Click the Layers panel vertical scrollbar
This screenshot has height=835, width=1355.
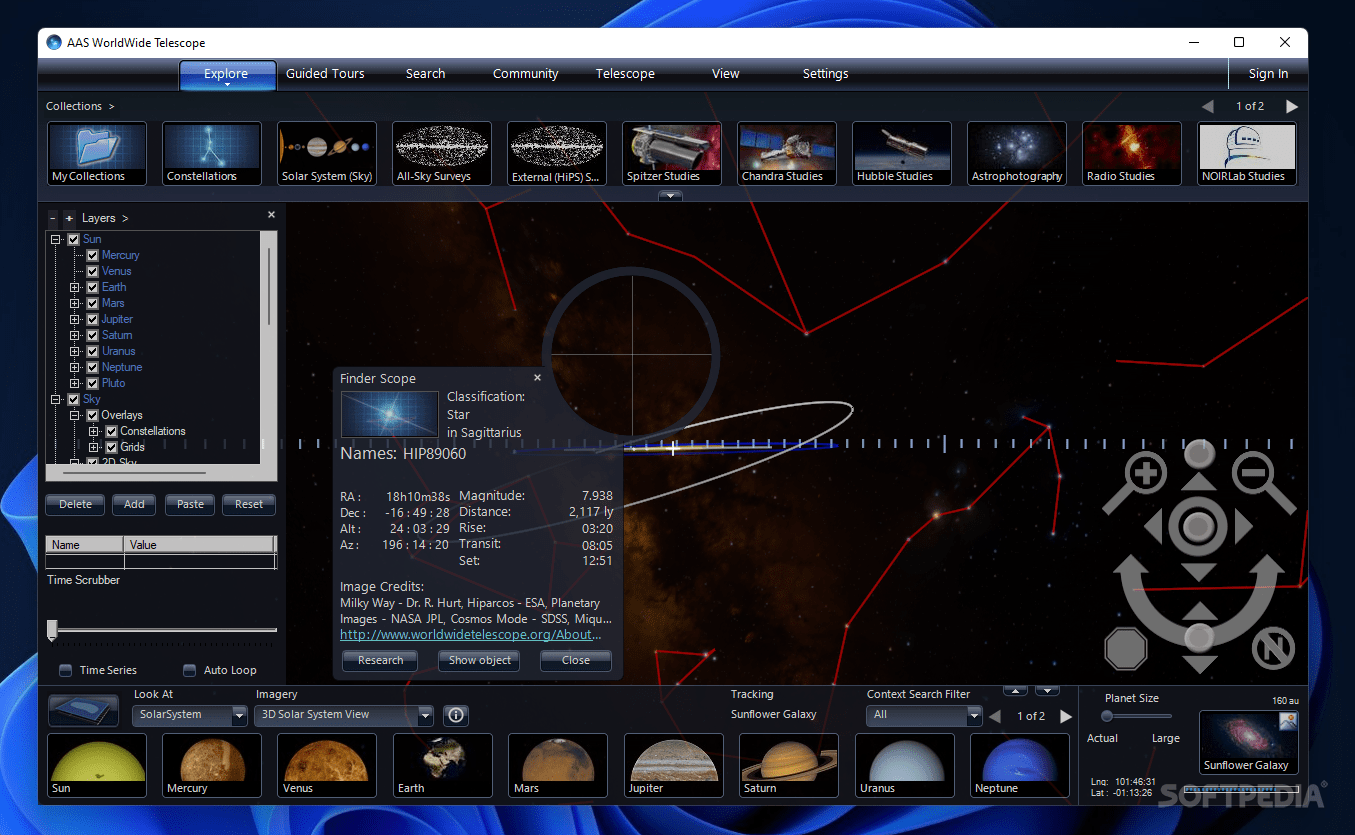(268, 287)
